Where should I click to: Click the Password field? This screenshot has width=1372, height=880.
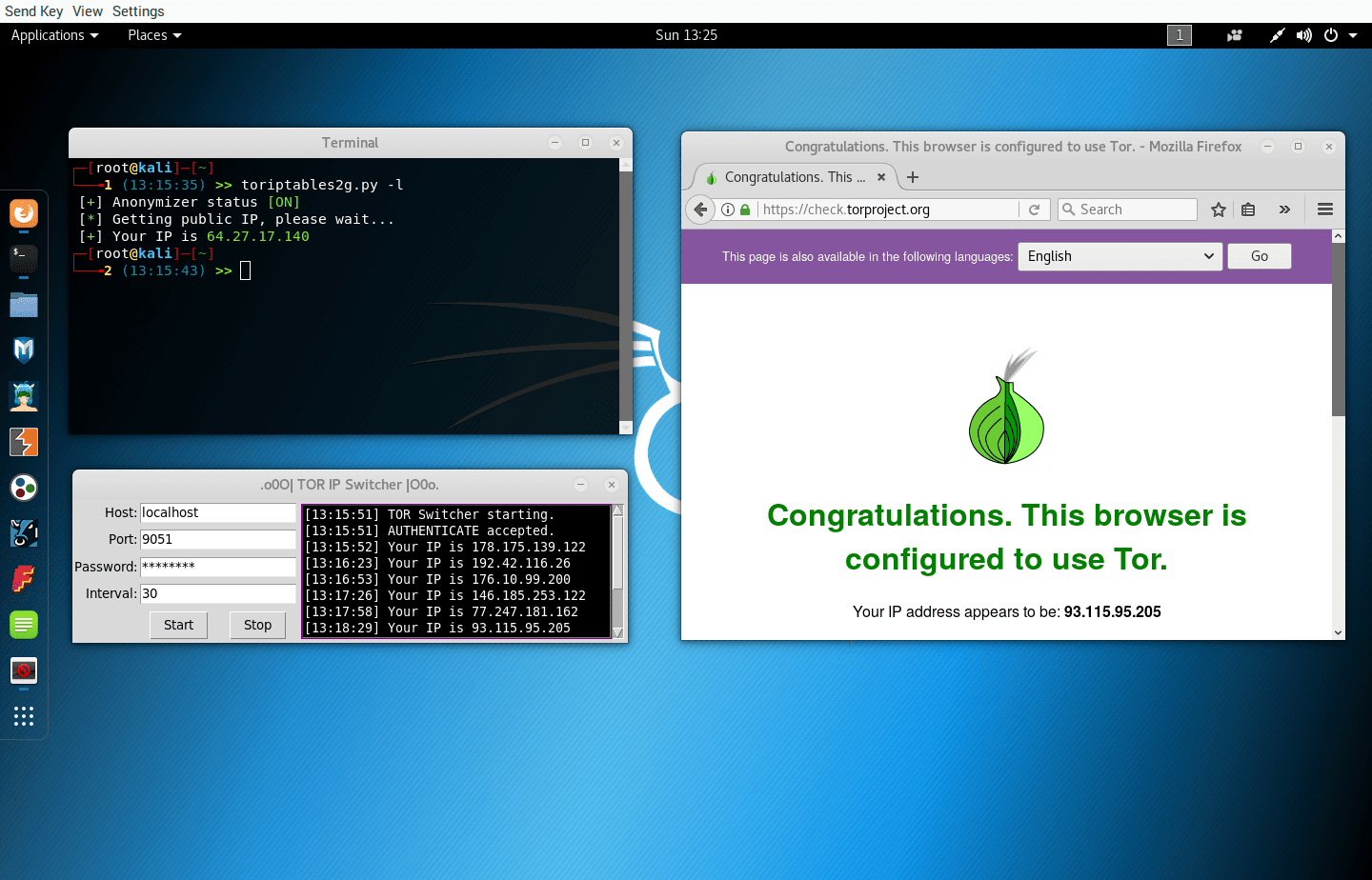(218, 567)
